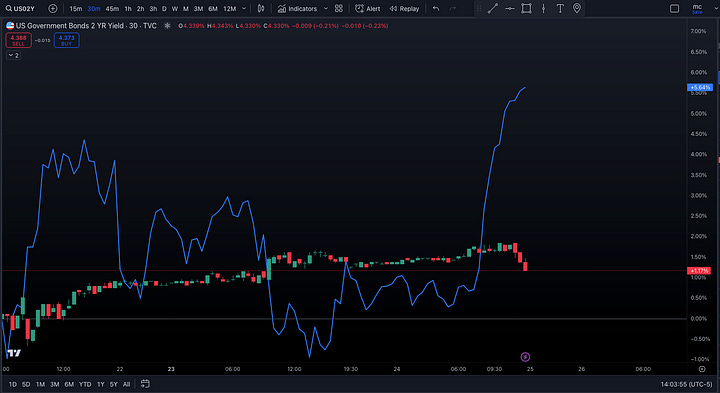Screen dimensions: 720x393
Task: Select the W weekly timeframe
Action: tap(175, 8)
